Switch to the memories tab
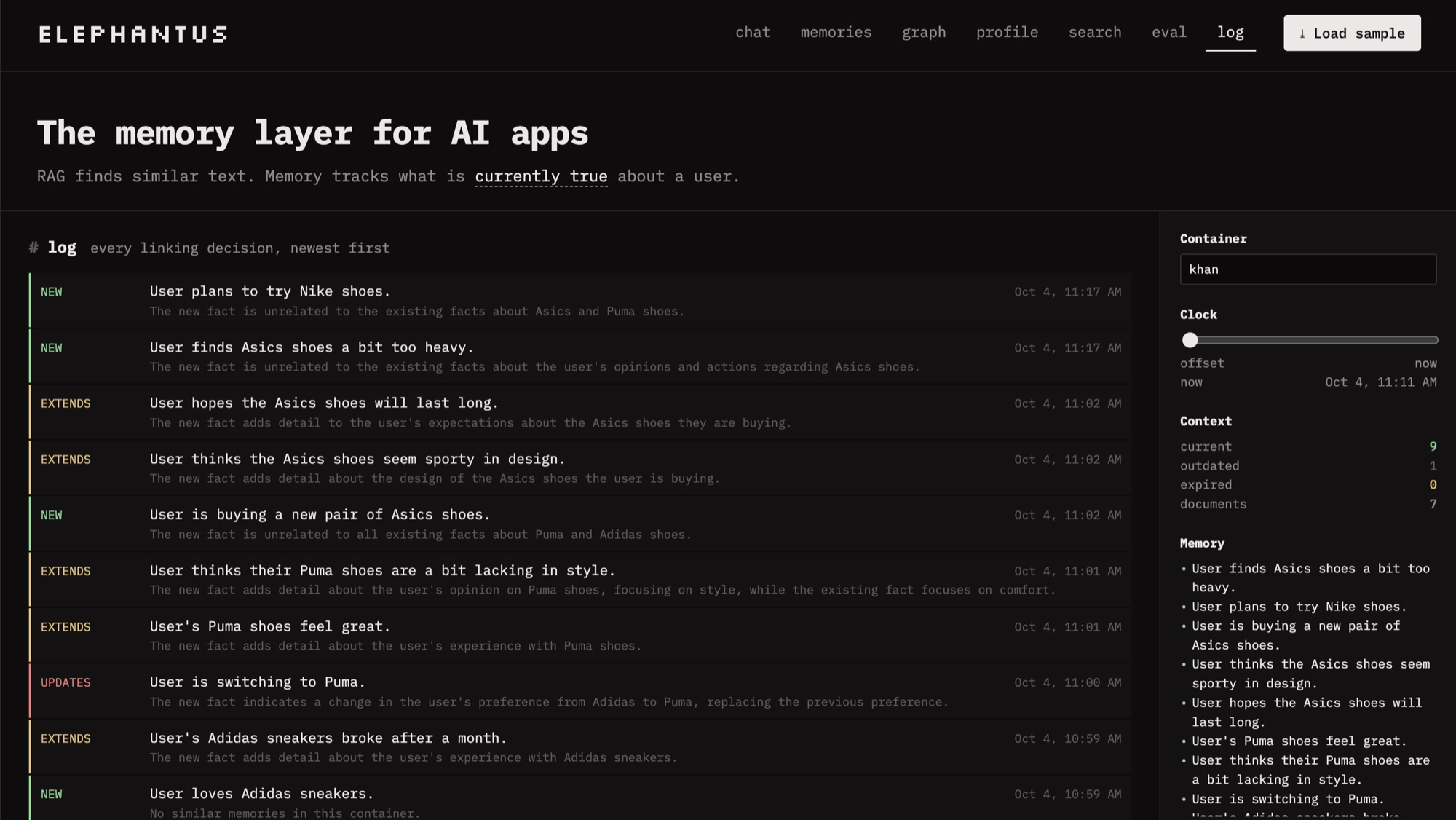Image resolution: width=1456 pixels, height=820 pixels. click(x=836, y=33)
